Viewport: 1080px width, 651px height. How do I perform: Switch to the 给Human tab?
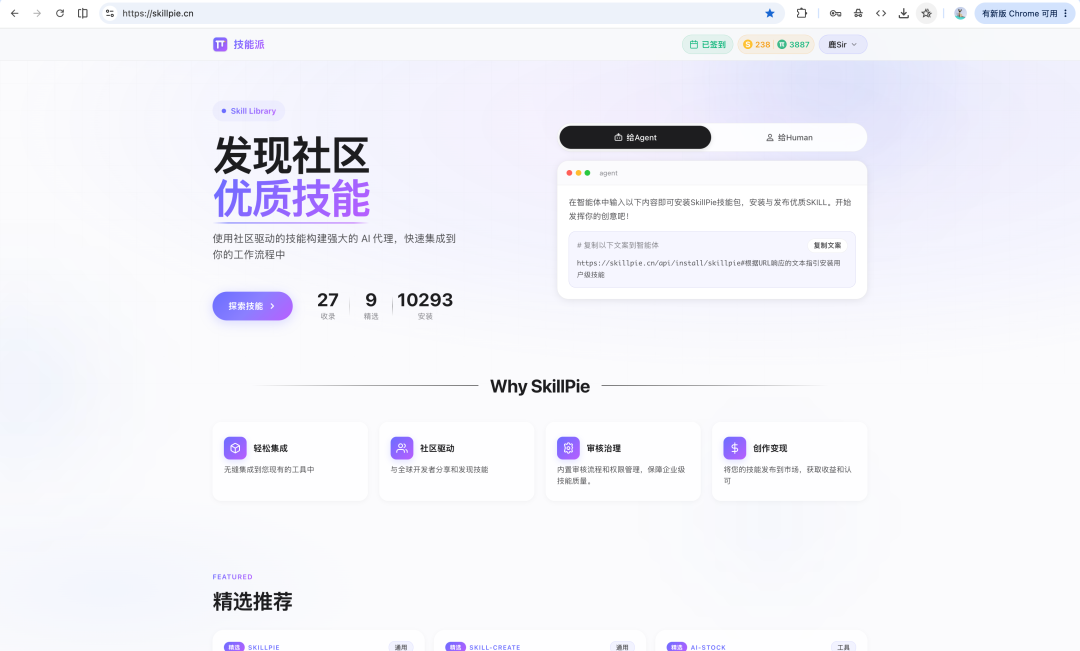(789, 137)
